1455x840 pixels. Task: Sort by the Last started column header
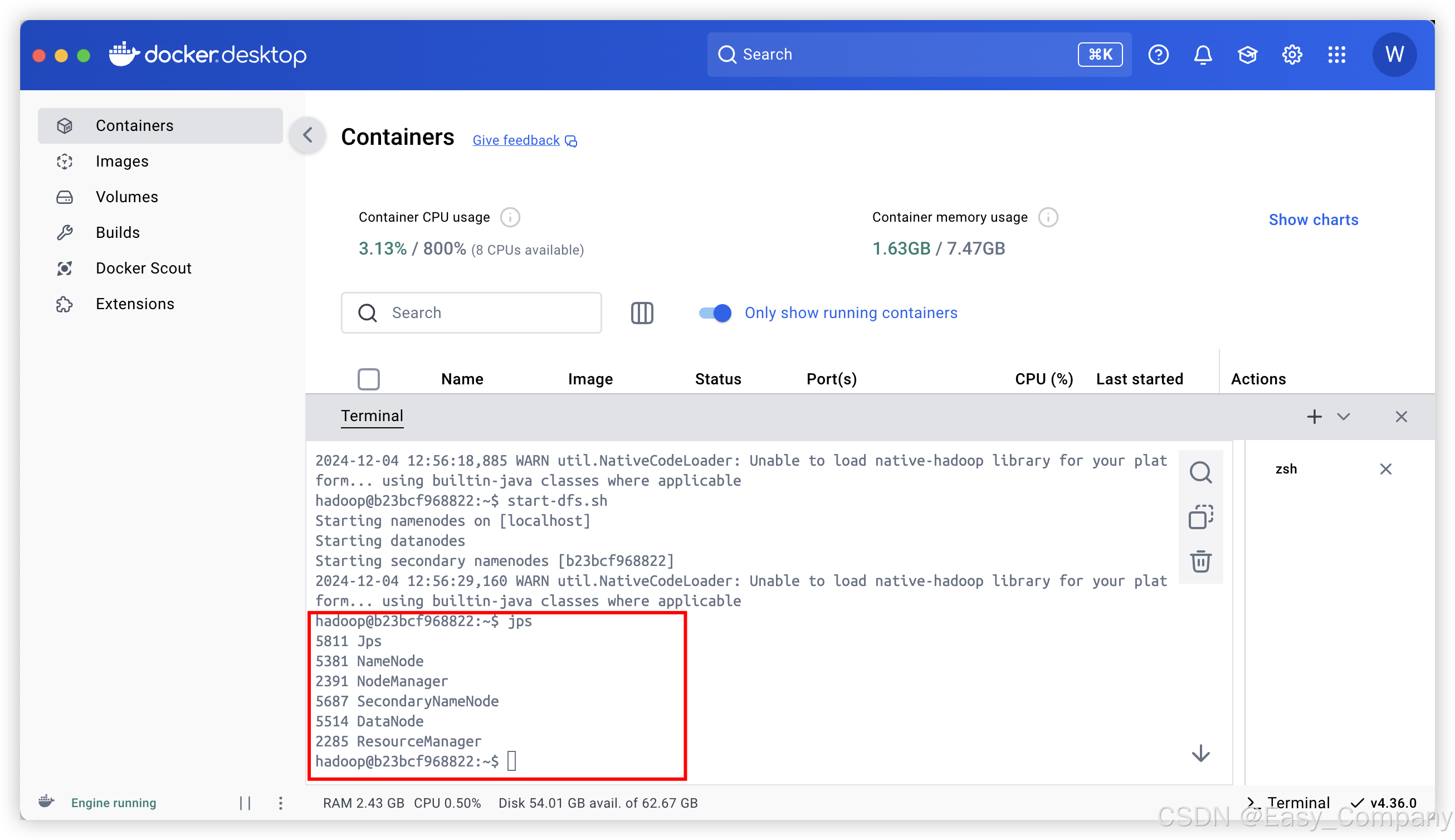coord(1139,379)
